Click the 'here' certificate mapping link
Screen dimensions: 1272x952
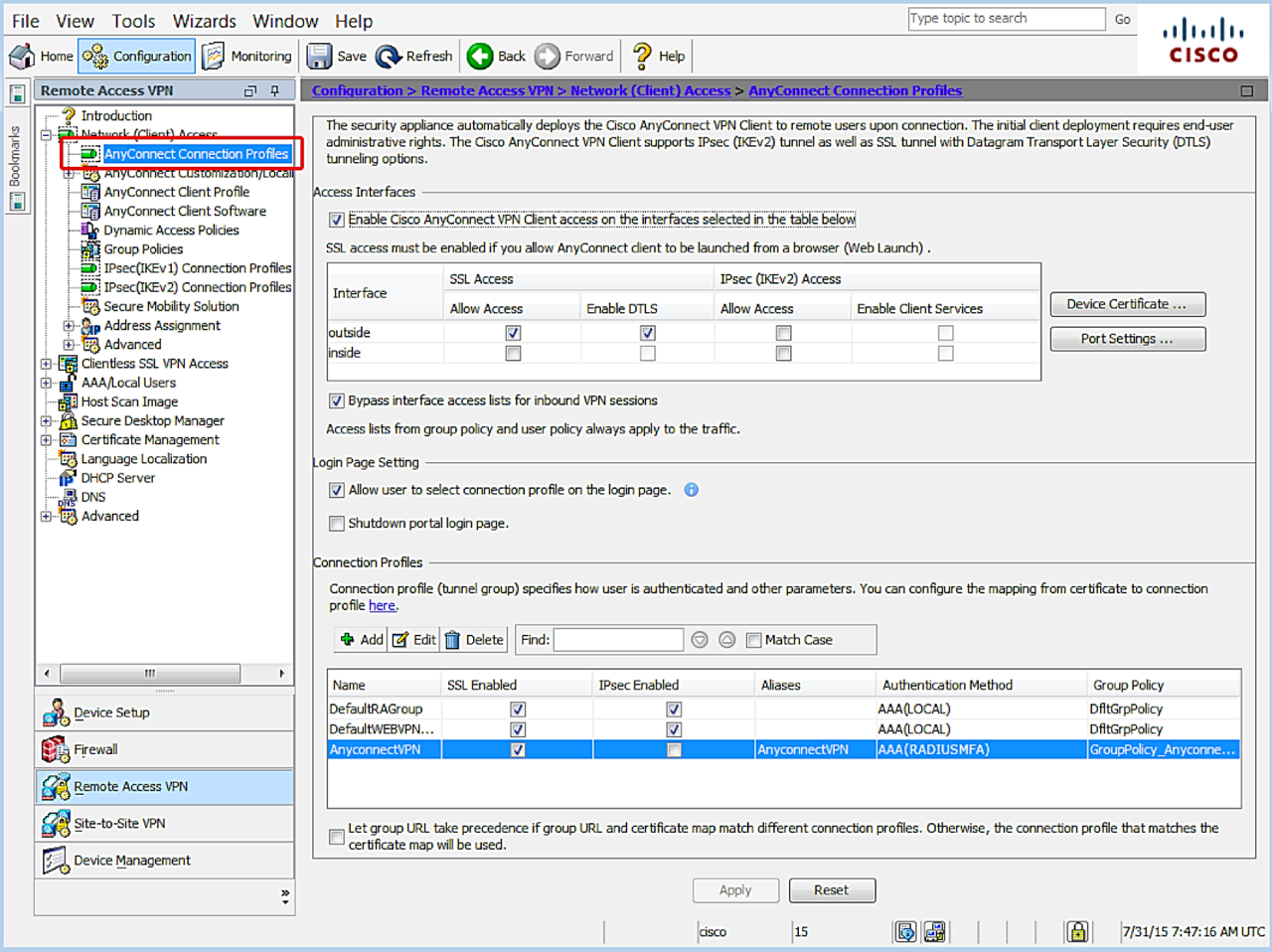pyautogui.click(x=382, y=605)
